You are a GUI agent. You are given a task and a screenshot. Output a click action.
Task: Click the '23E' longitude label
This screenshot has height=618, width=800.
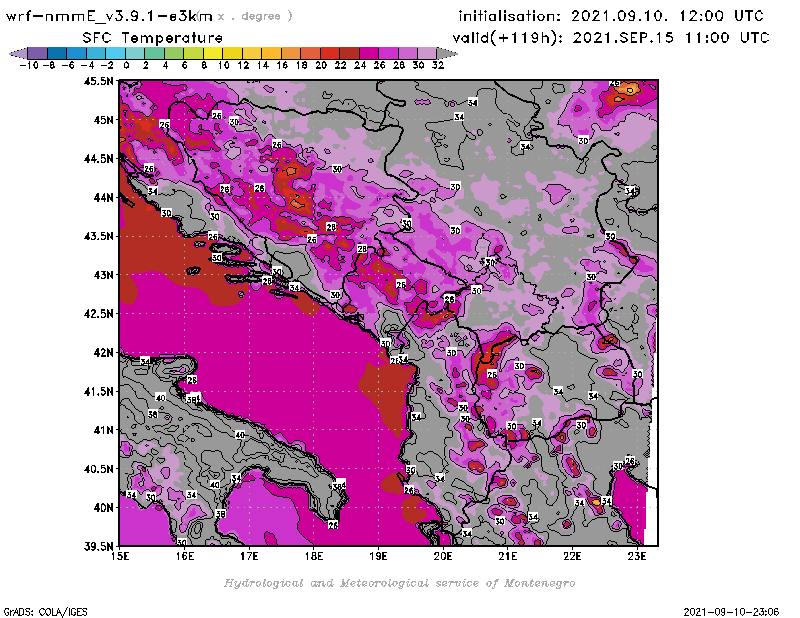tap(637, 556)
